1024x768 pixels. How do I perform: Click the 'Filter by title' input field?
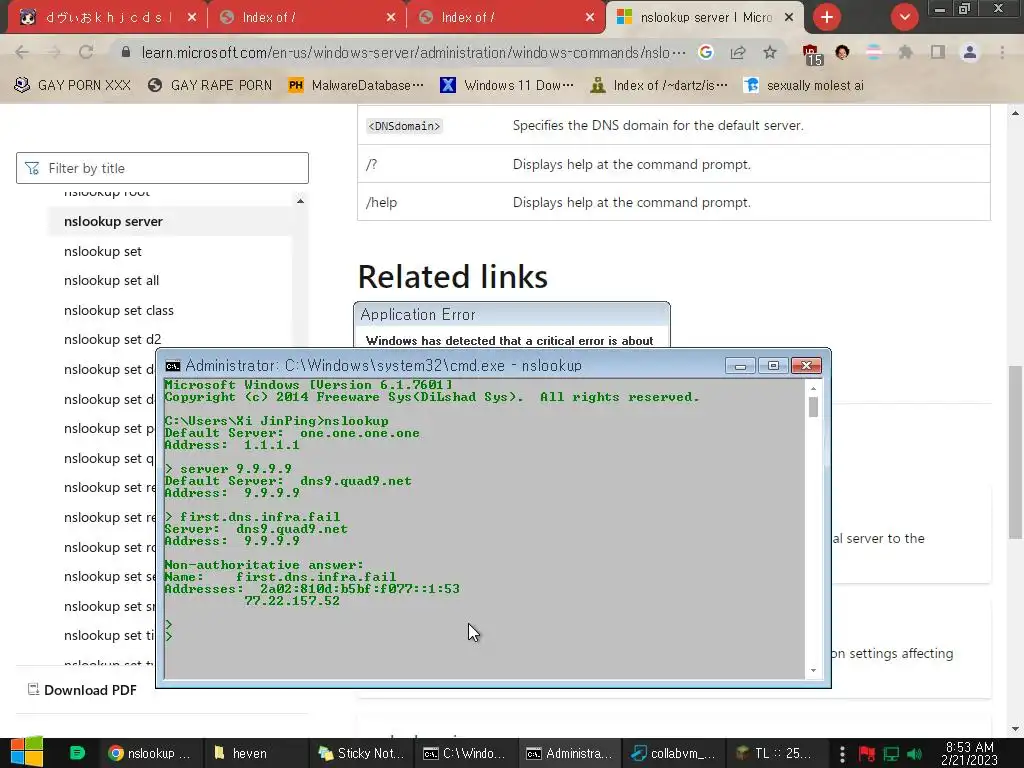[x=162, y=168]
